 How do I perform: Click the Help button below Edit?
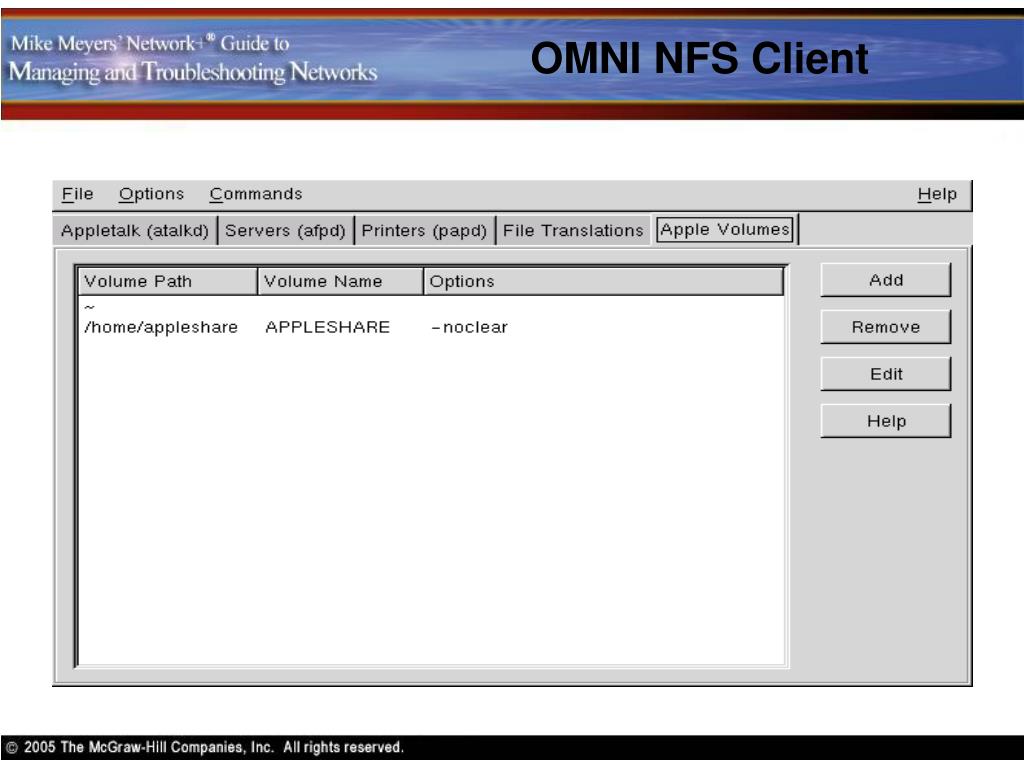coord(886,421)
